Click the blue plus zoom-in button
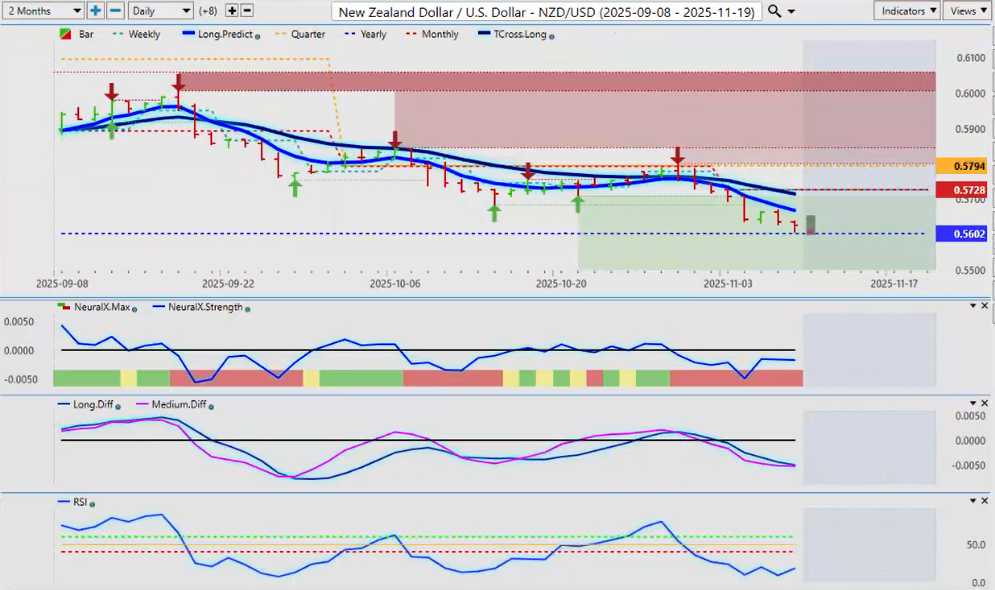Image resolution: width=995 pixels, height=590 pixels. pyautogui.click(x=96, y=11)
